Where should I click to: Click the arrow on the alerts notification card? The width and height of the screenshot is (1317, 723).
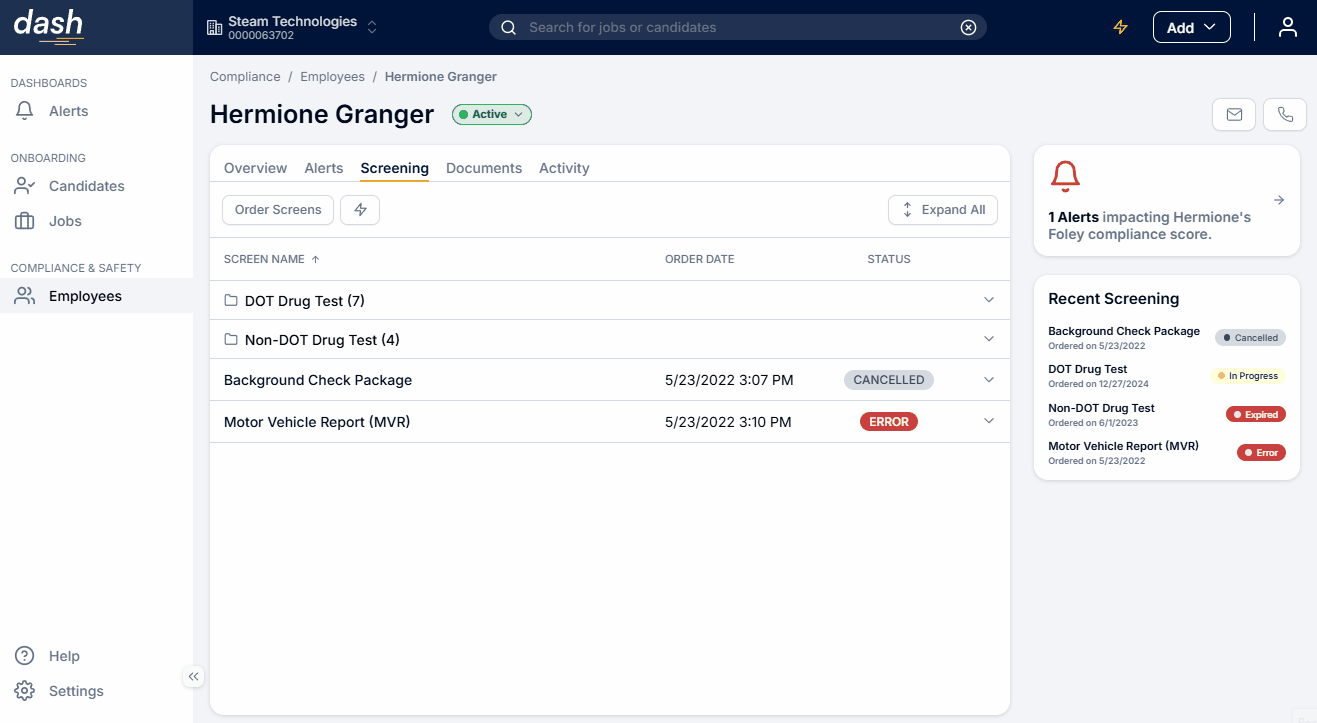[x=1279, y=199]
